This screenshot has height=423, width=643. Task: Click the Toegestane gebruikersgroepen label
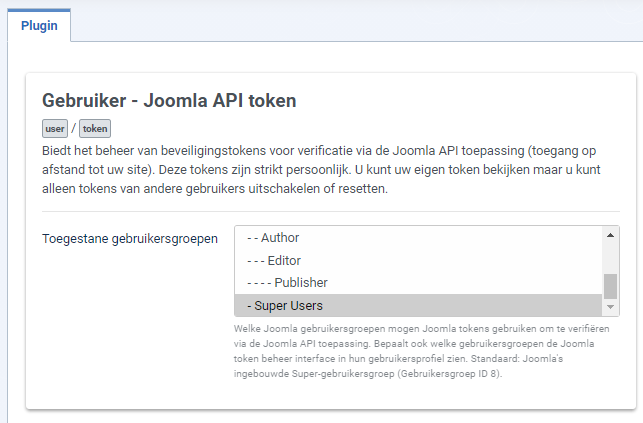point(130,239)
